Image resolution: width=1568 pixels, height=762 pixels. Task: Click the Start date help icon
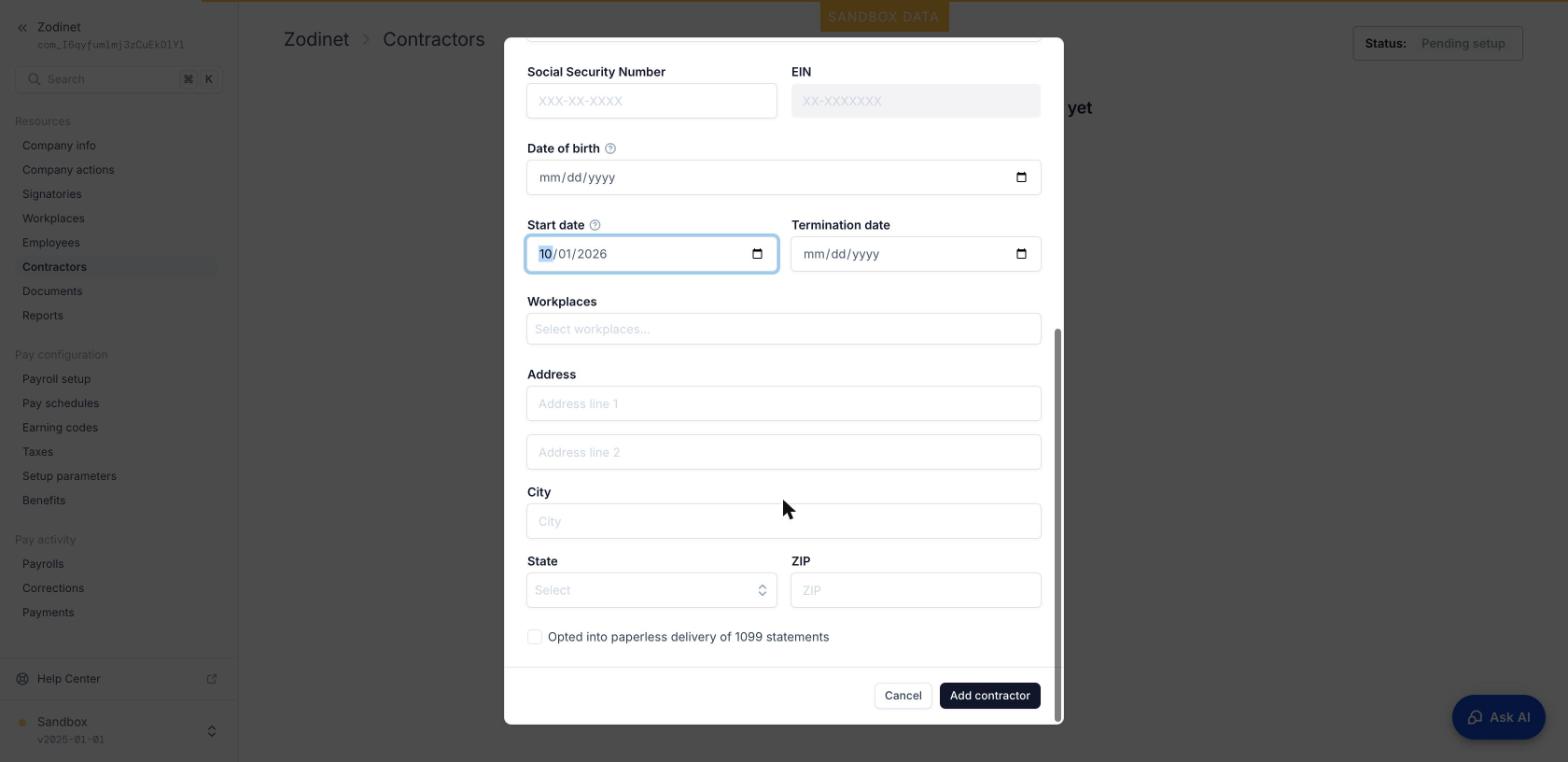coord(595,225)
